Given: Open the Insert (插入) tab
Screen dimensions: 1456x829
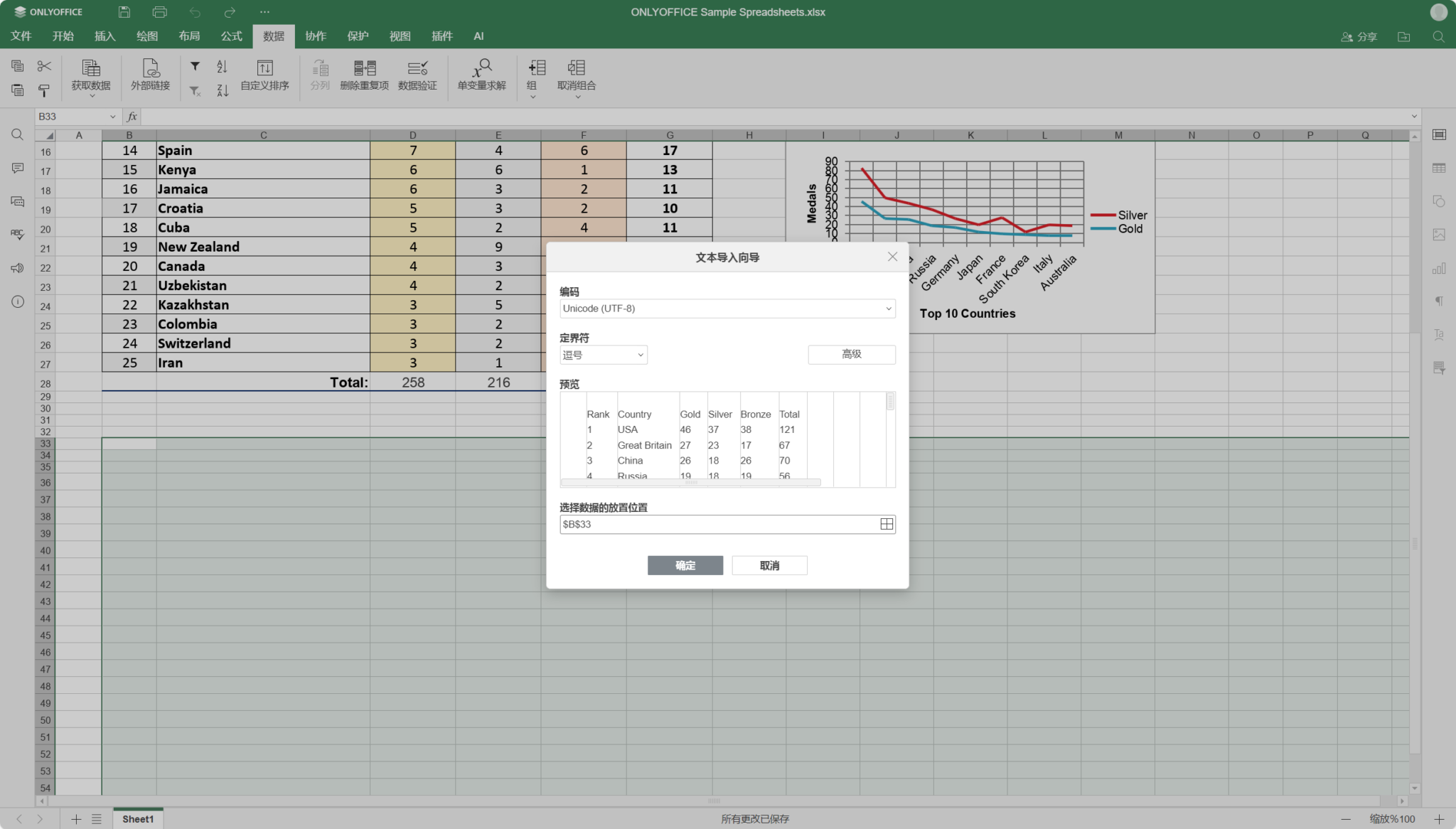Looking at the screenshot, I should 105,36.
